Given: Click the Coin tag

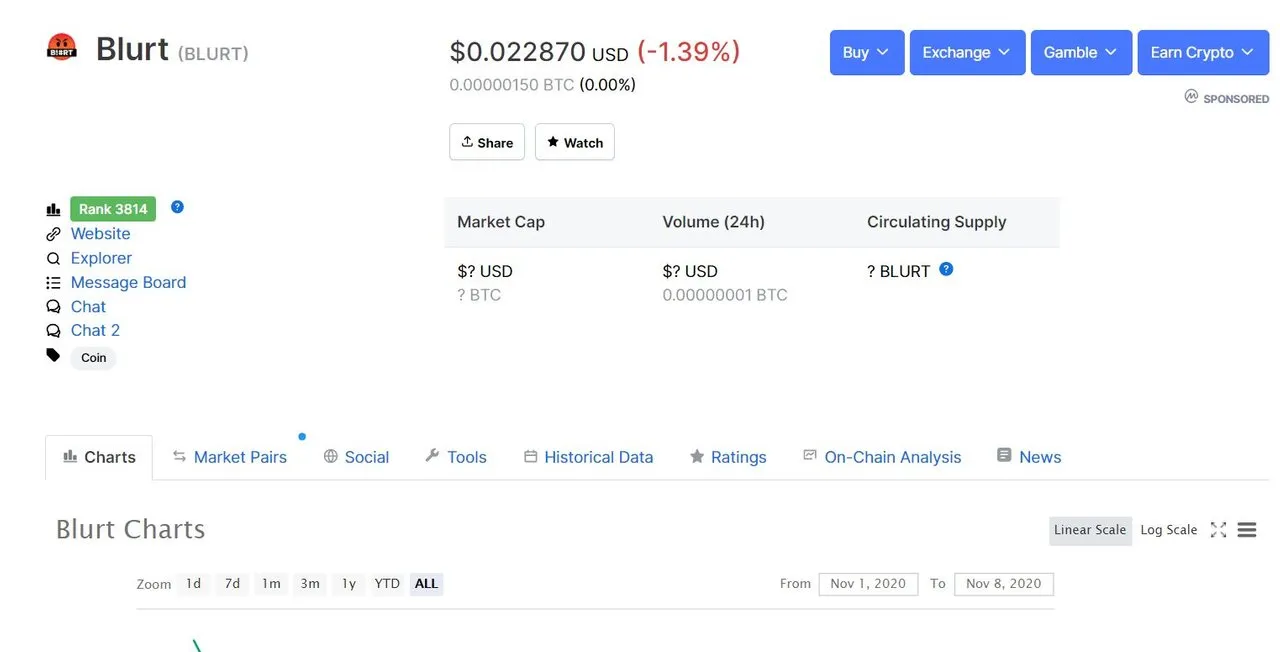Looking at the screenshot, I should (x=93, y=357).
